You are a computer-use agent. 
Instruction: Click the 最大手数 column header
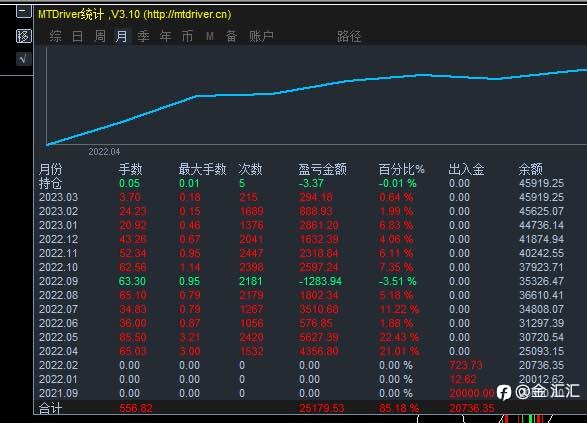202,169
